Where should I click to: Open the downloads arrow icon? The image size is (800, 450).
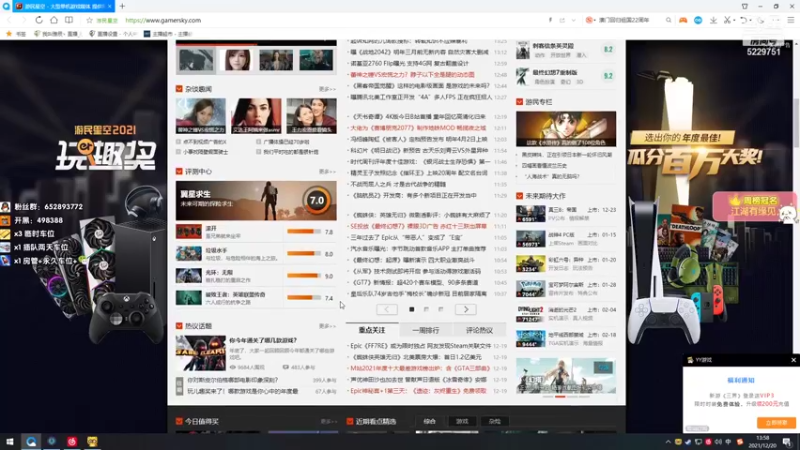point(713,20)
